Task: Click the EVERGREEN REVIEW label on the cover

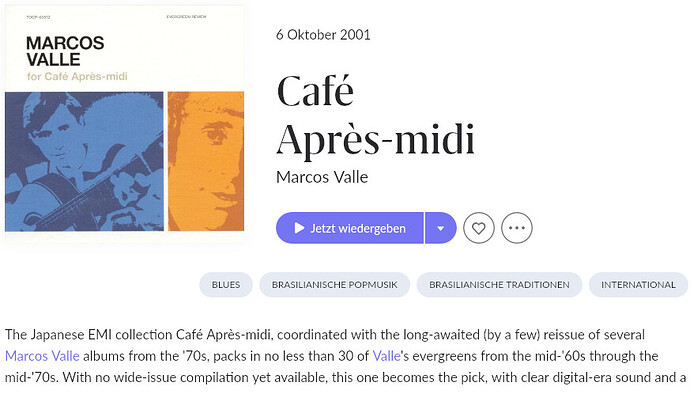Action: 186,17
